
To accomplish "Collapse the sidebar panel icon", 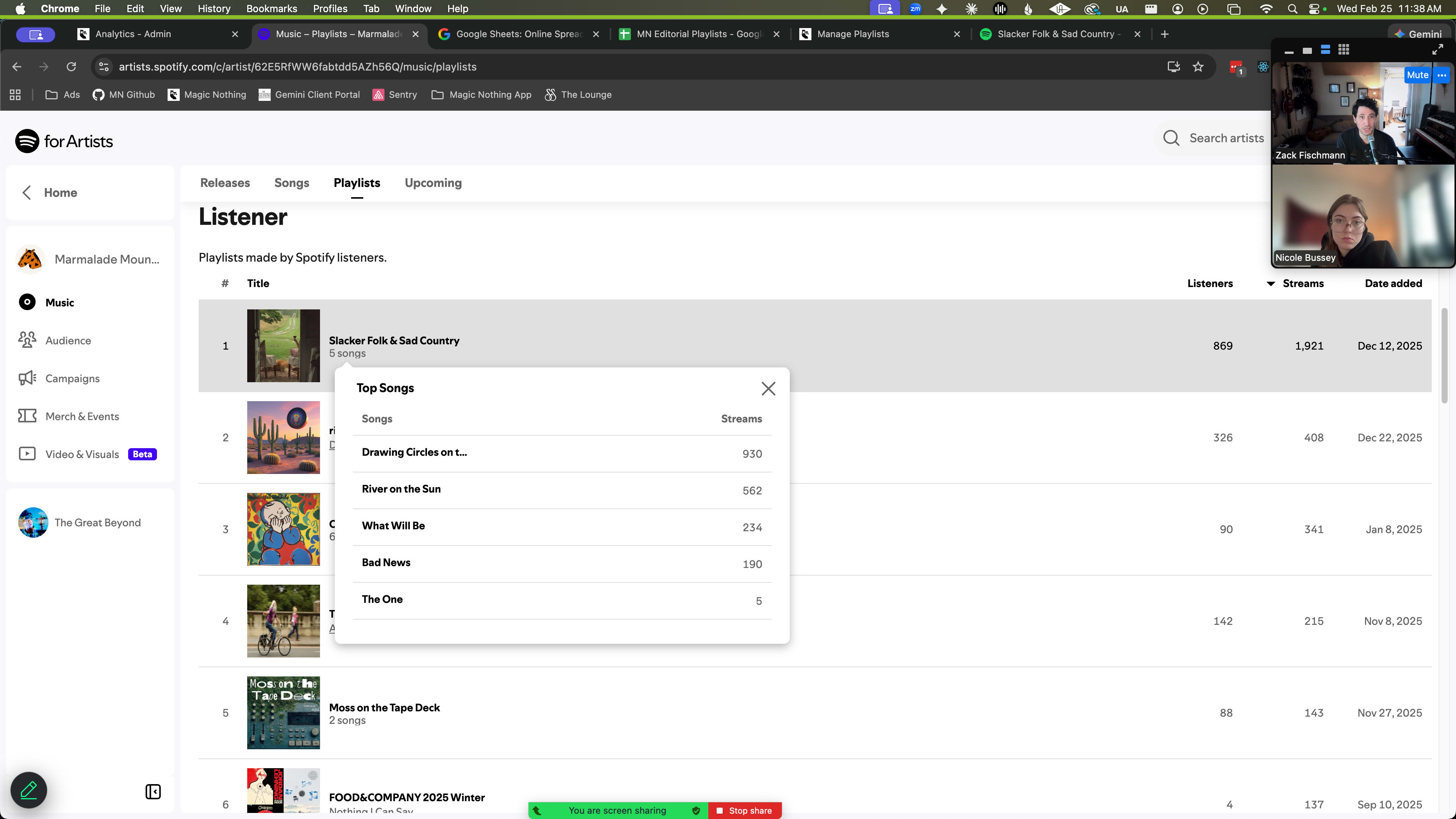I will (152, 791).
